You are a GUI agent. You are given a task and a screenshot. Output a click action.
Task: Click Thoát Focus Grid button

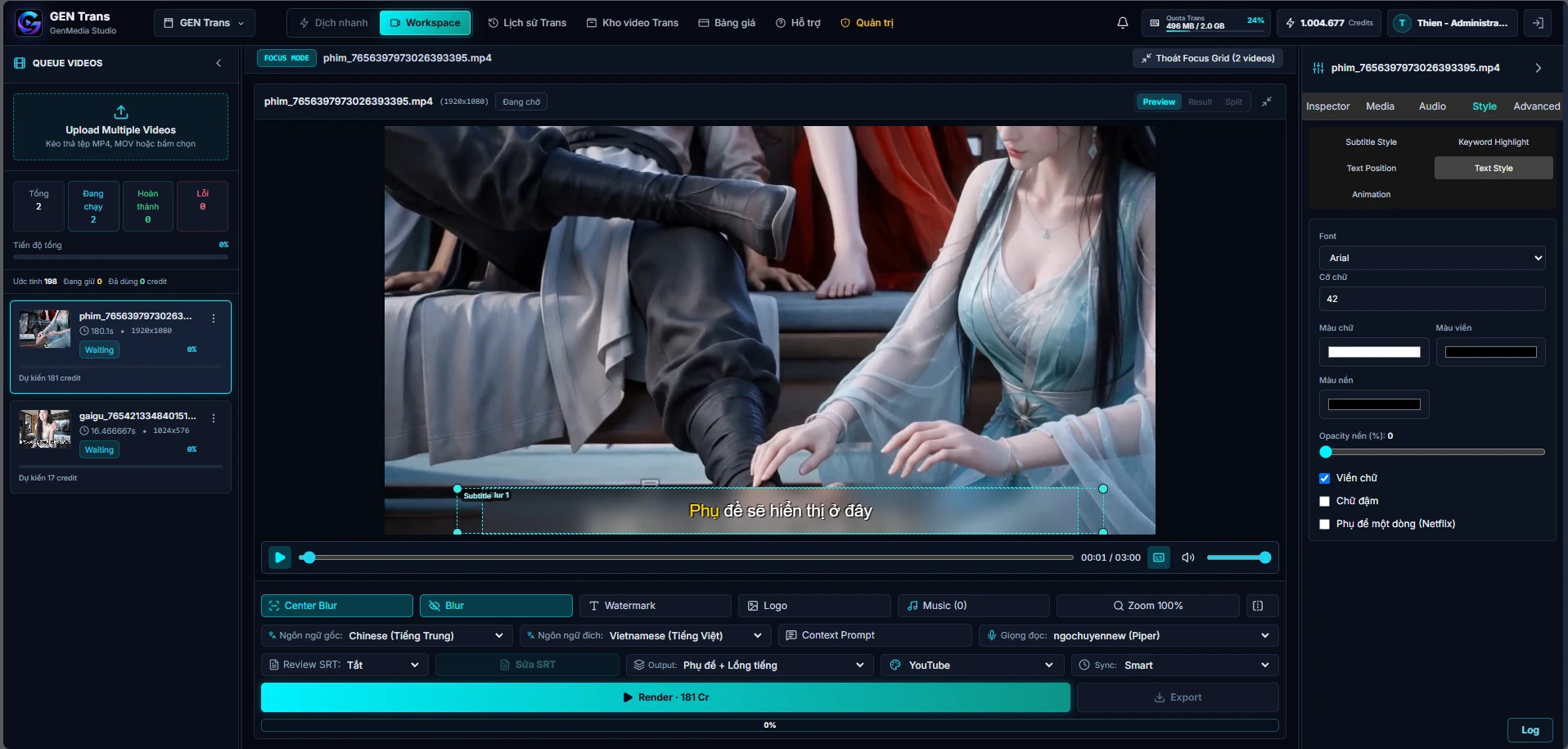(x=1208, y=58)
